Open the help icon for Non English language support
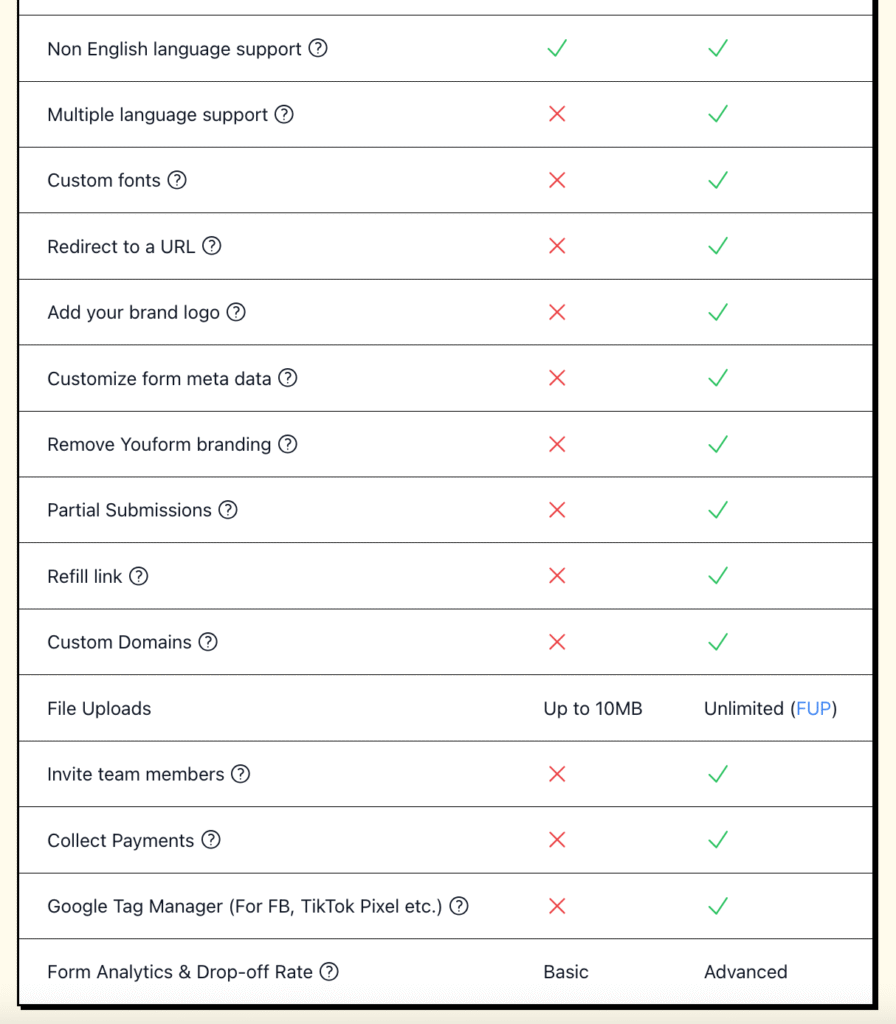 tap(317, 48)
